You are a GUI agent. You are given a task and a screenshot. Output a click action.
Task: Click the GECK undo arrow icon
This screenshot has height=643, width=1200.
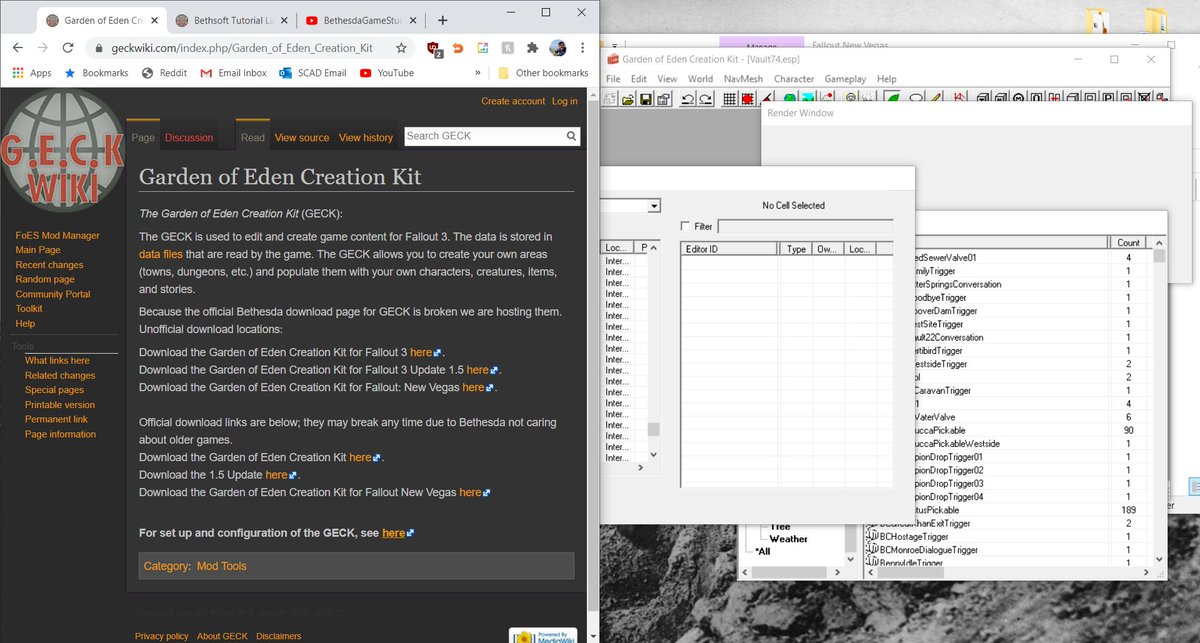click(688, 98)
